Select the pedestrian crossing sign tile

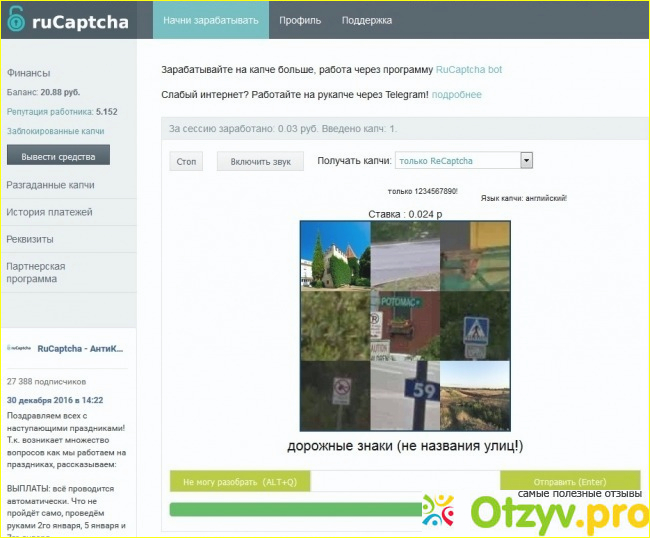click(473, 325)
